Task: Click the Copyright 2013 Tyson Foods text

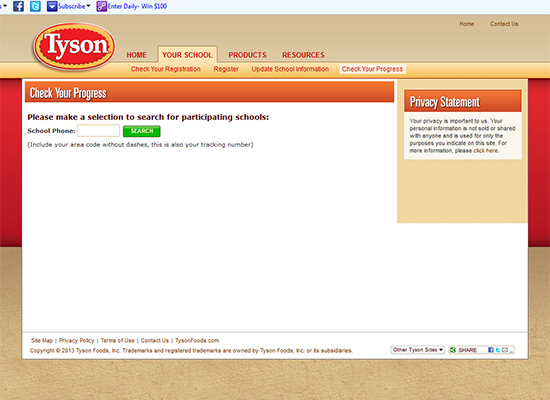Action: [x=191, y=351]
